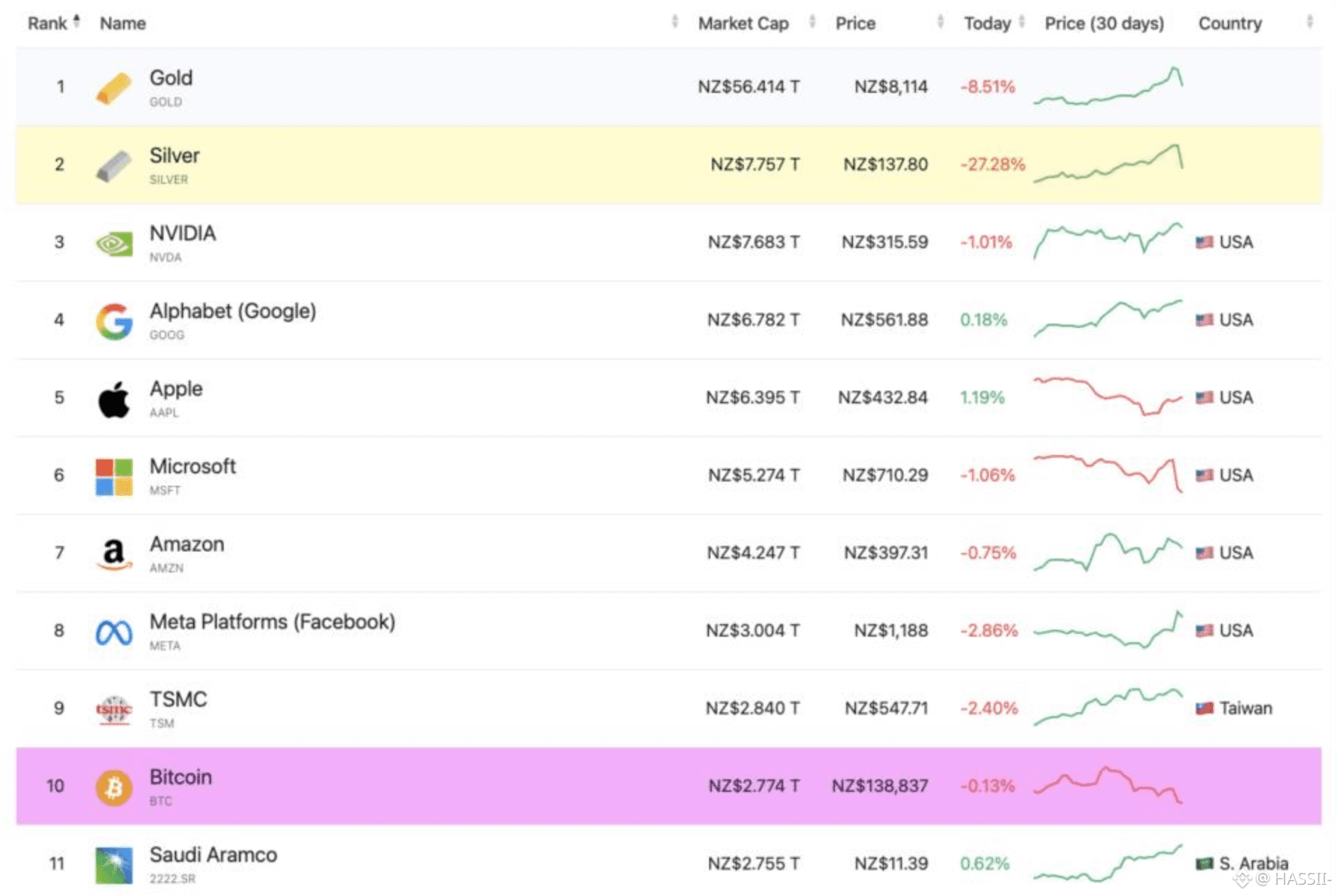
Task: Open the TSMC company name link
Action: pos(178,700)
